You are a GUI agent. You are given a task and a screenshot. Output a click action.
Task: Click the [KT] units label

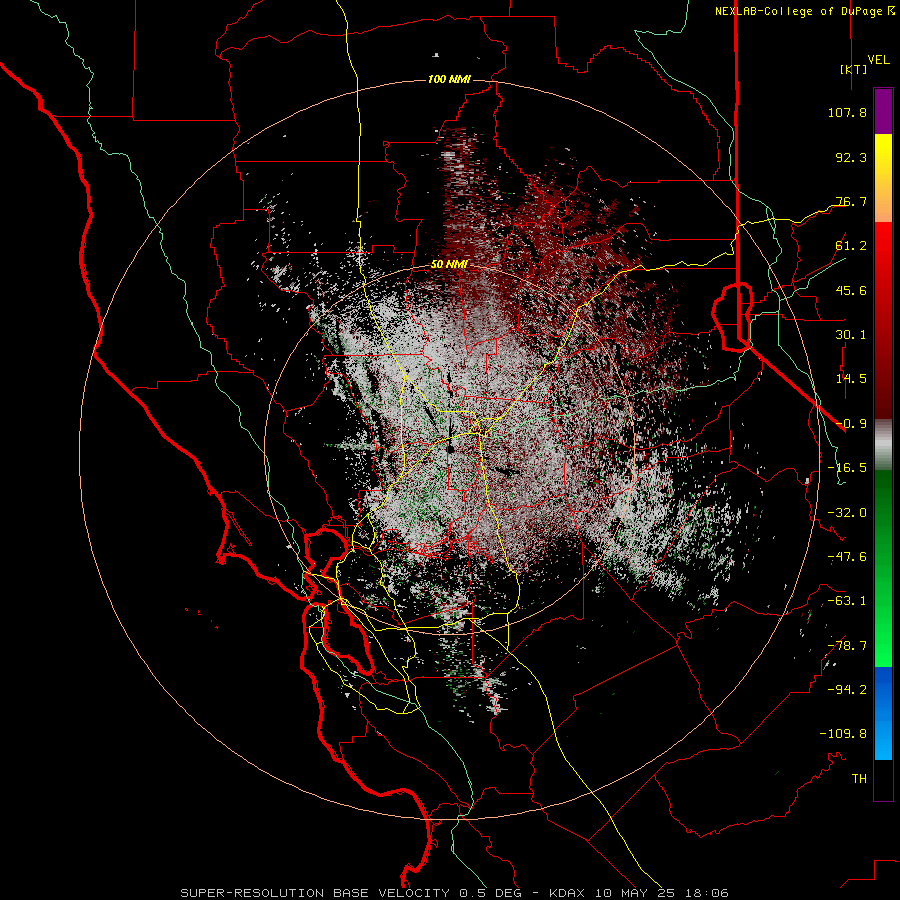[853, 69]
